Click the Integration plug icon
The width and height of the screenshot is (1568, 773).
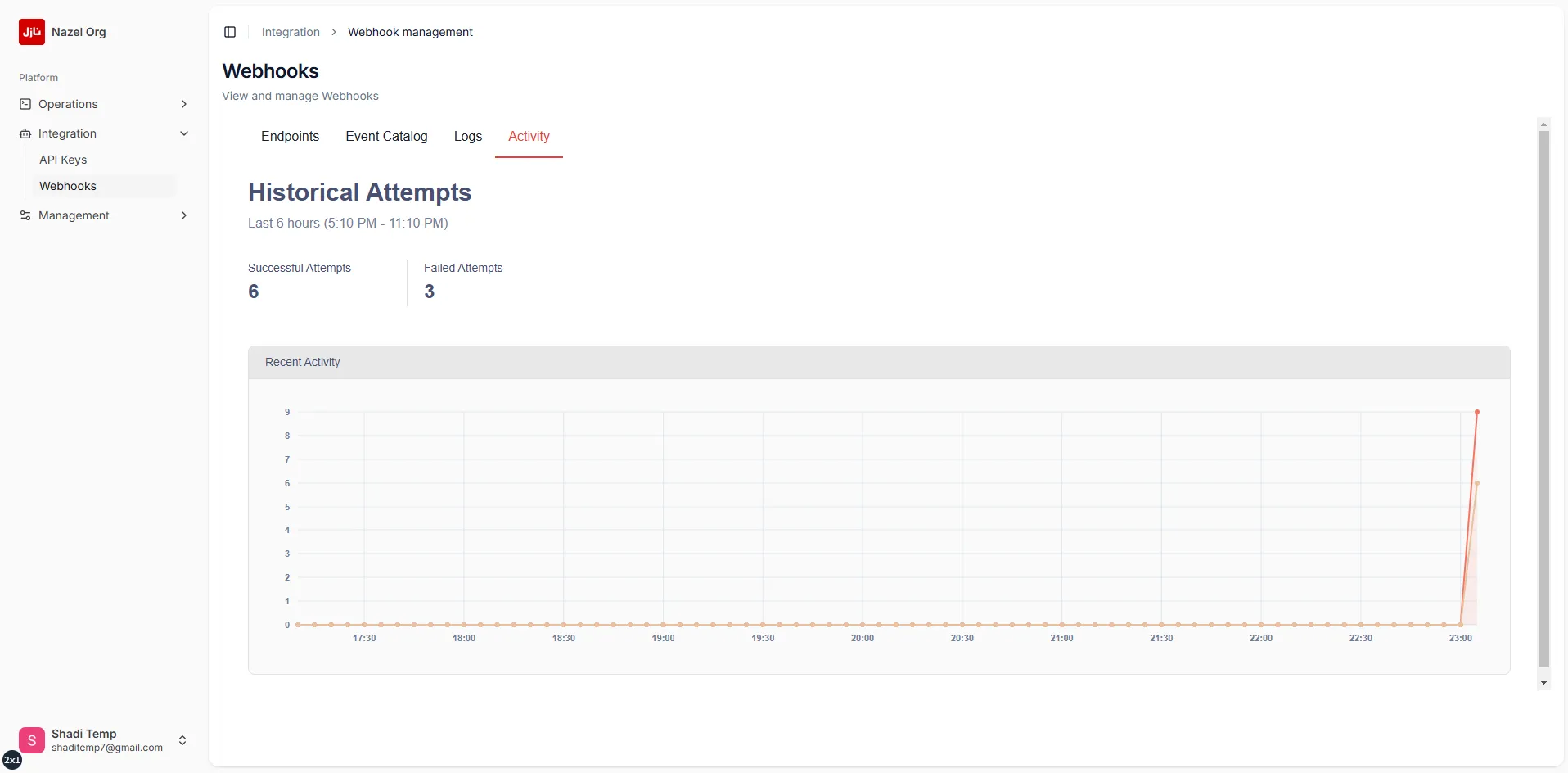click(x=25, y=133)
